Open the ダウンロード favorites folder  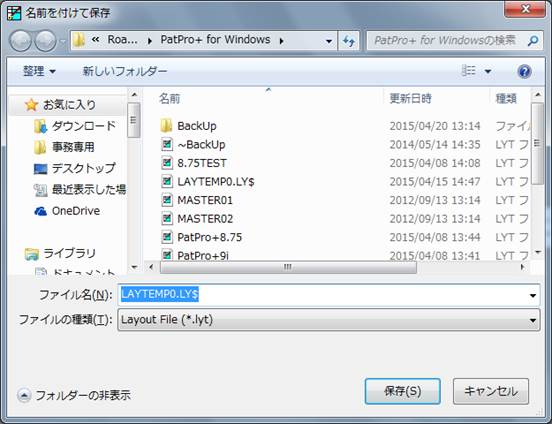point(75,126)
